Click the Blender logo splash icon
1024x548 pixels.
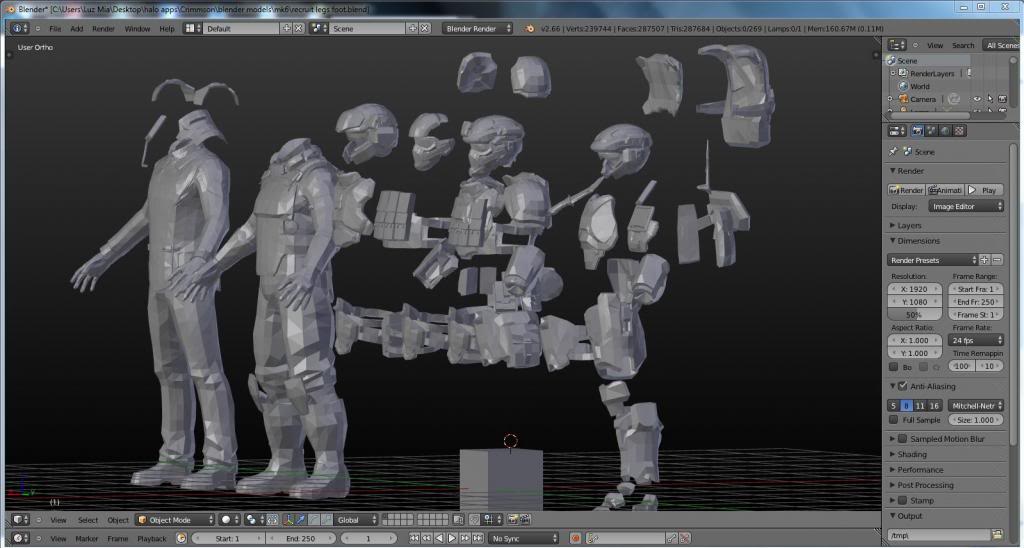point(530,29)
